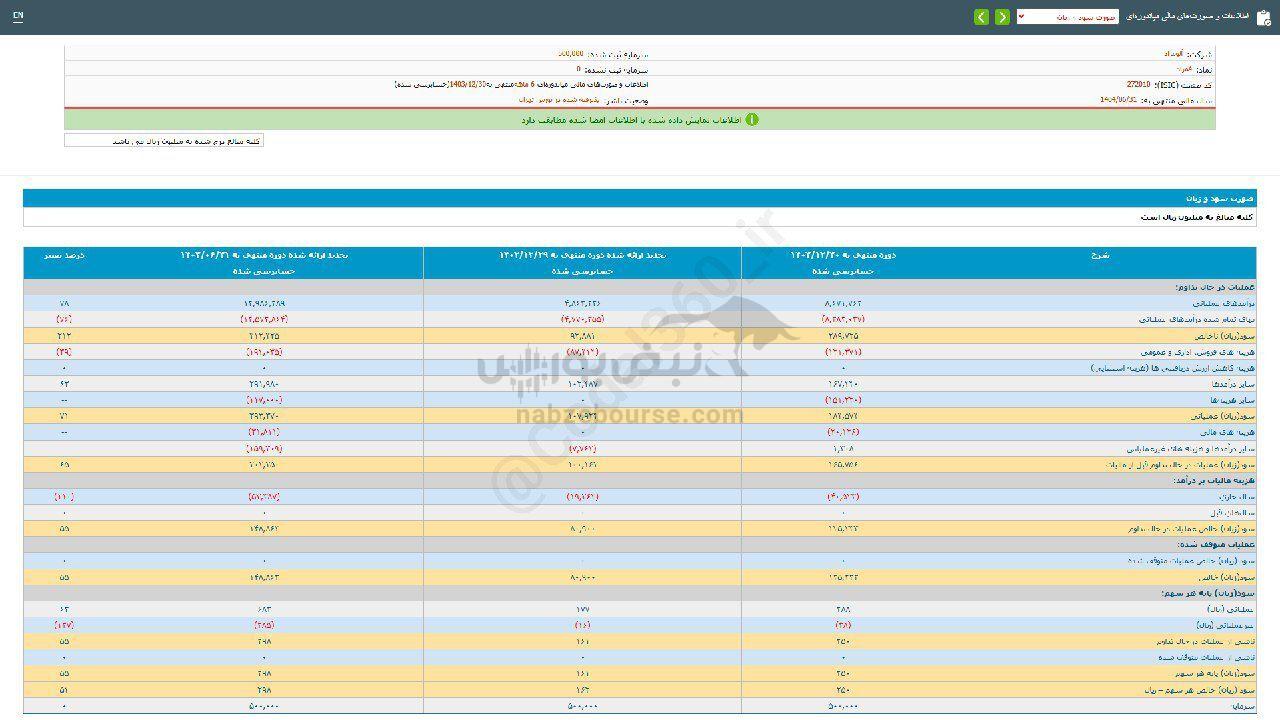Click the ISIC industry code 272010

1138,85
